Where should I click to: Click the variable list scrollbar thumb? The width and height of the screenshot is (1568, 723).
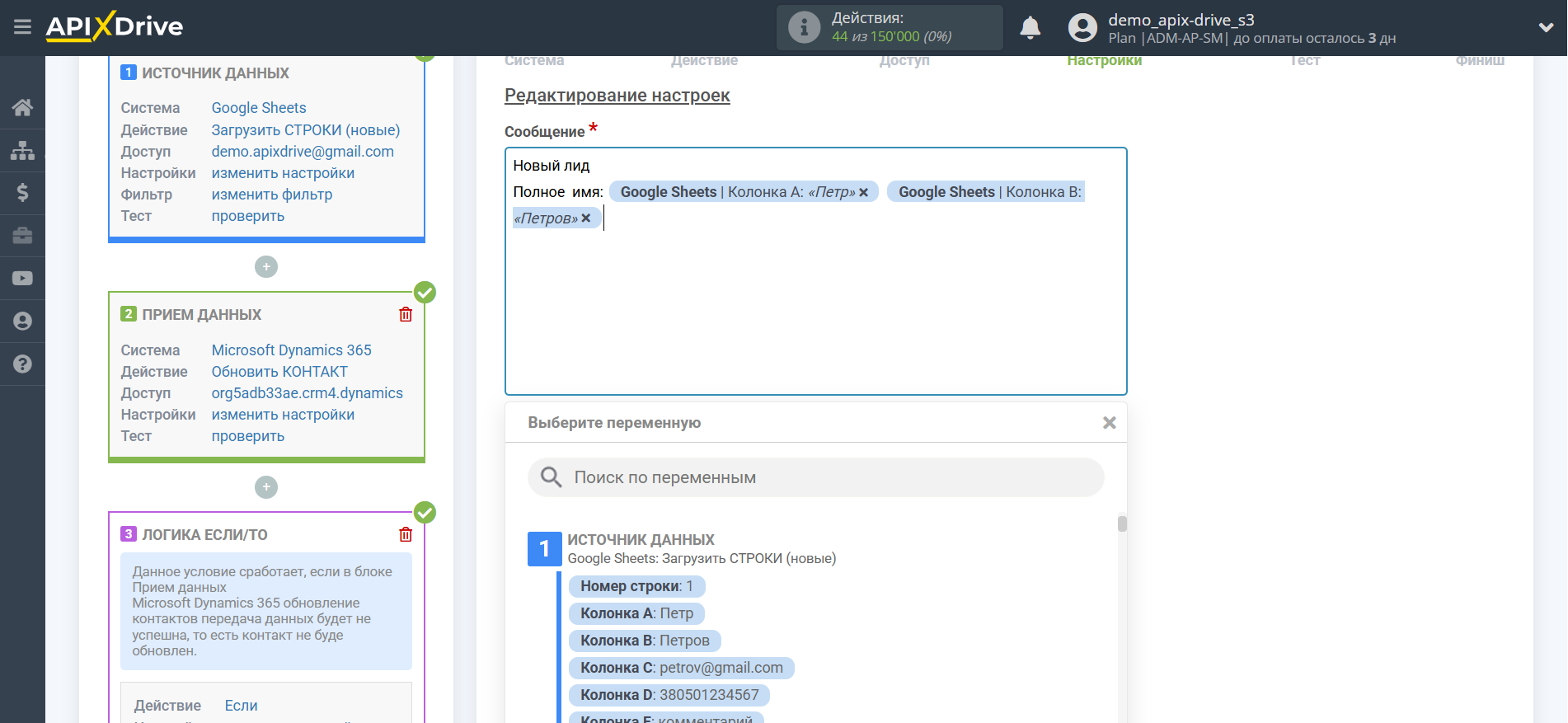tap(1122, 524)
